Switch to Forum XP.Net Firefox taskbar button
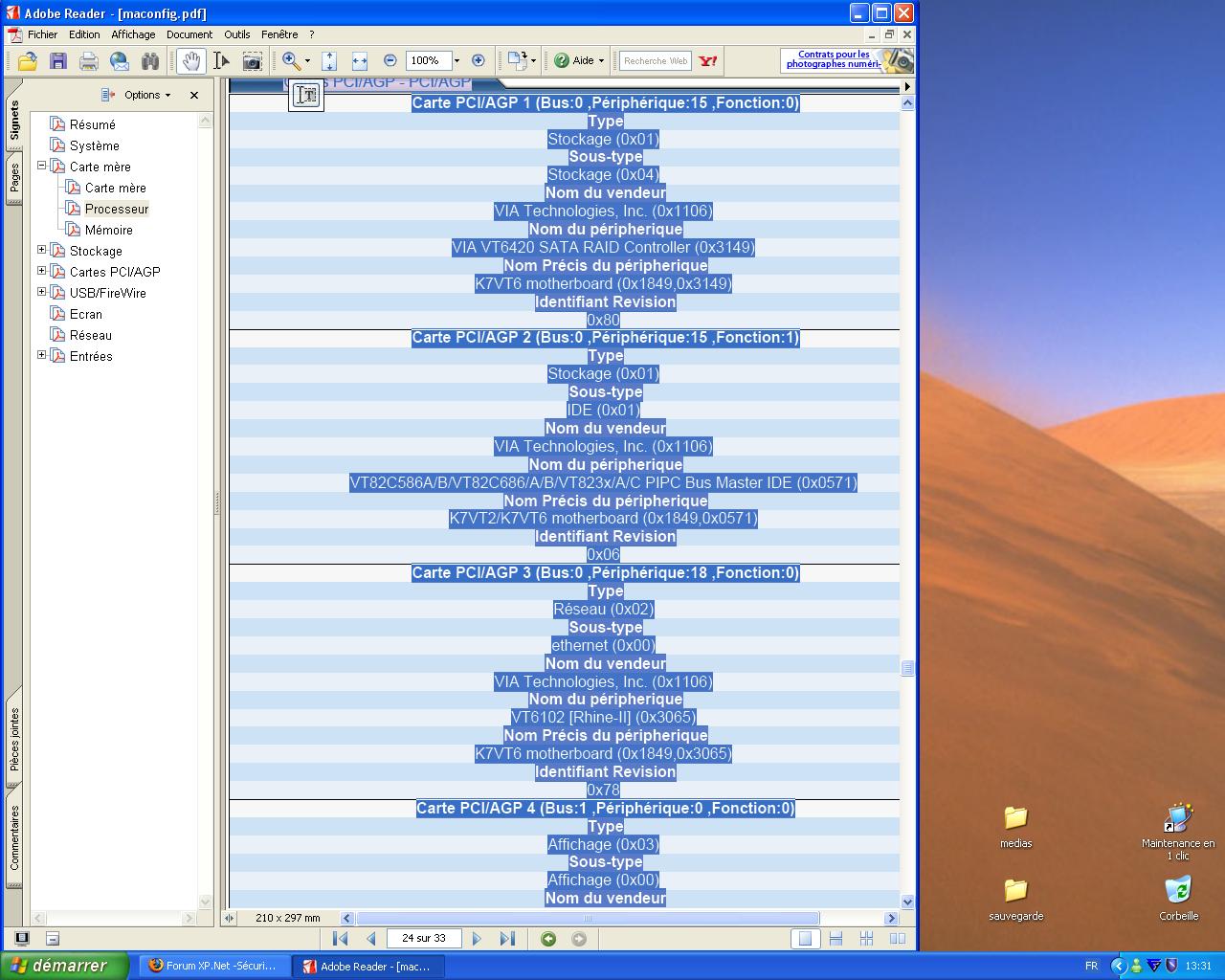 point(214,967)
